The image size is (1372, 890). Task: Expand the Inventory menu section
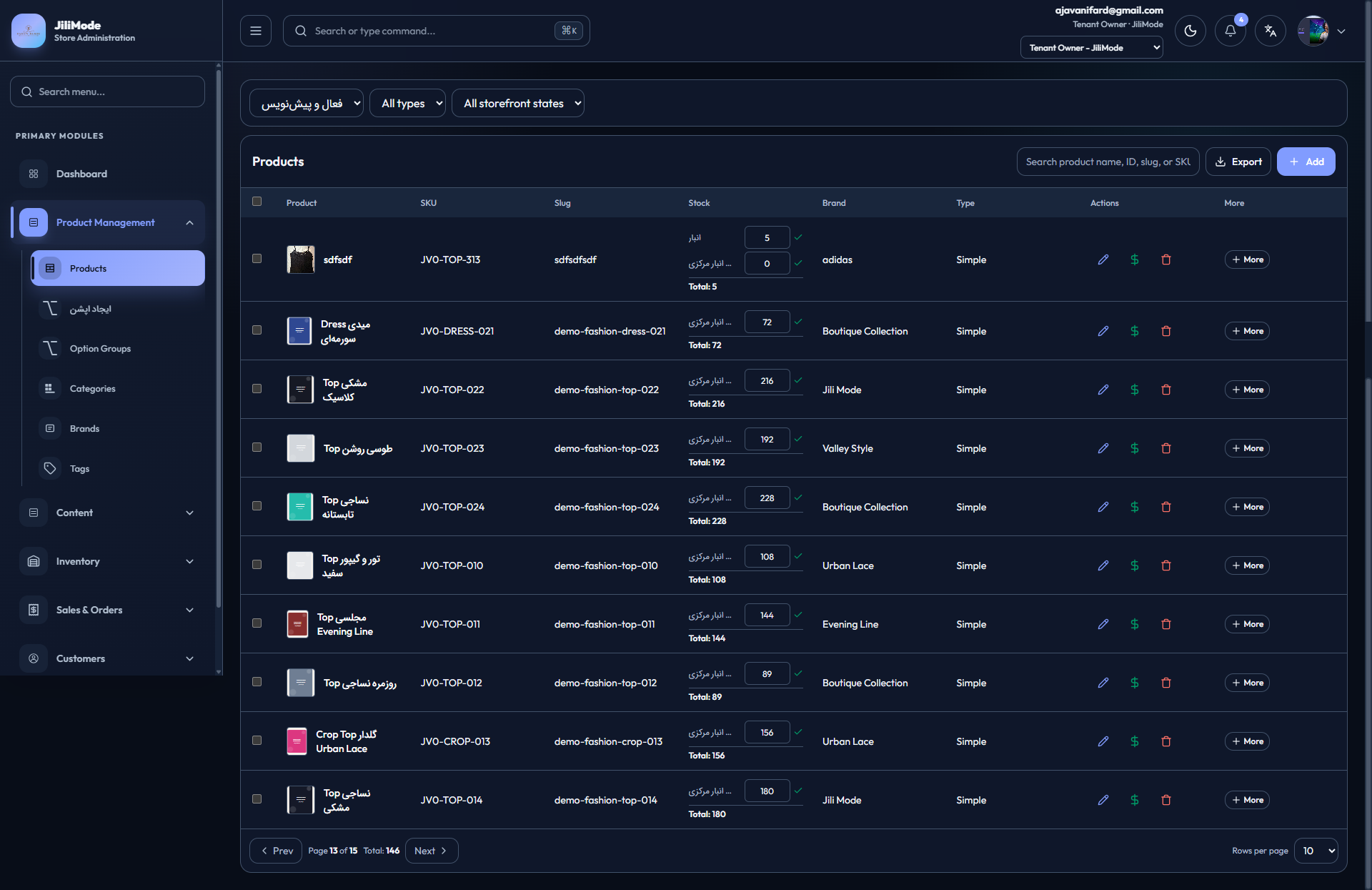(x=107, y=561)
